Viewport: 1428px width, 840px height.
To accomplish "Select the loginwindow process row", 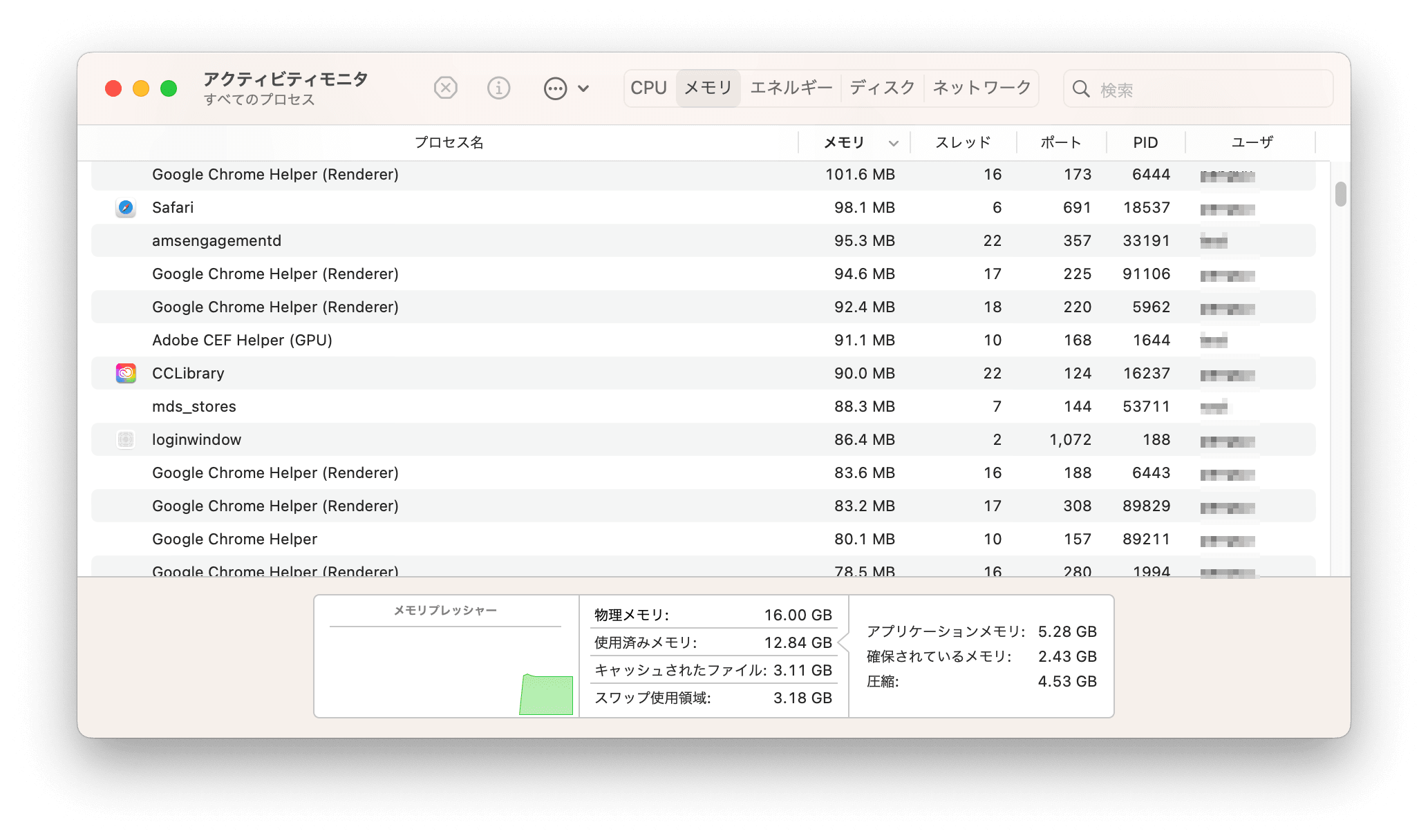I will [x=704, y=439].
